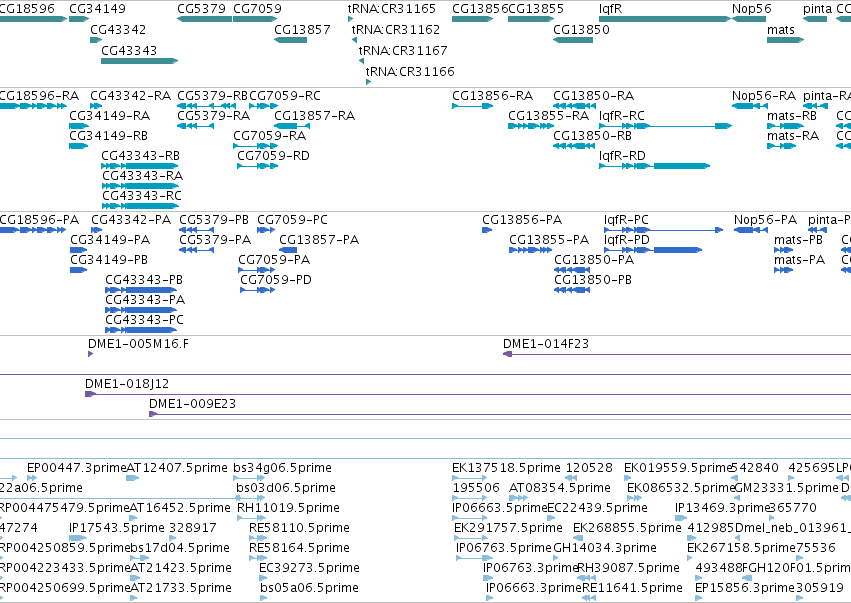Select transcript CG13856-RA

point(473,106)
